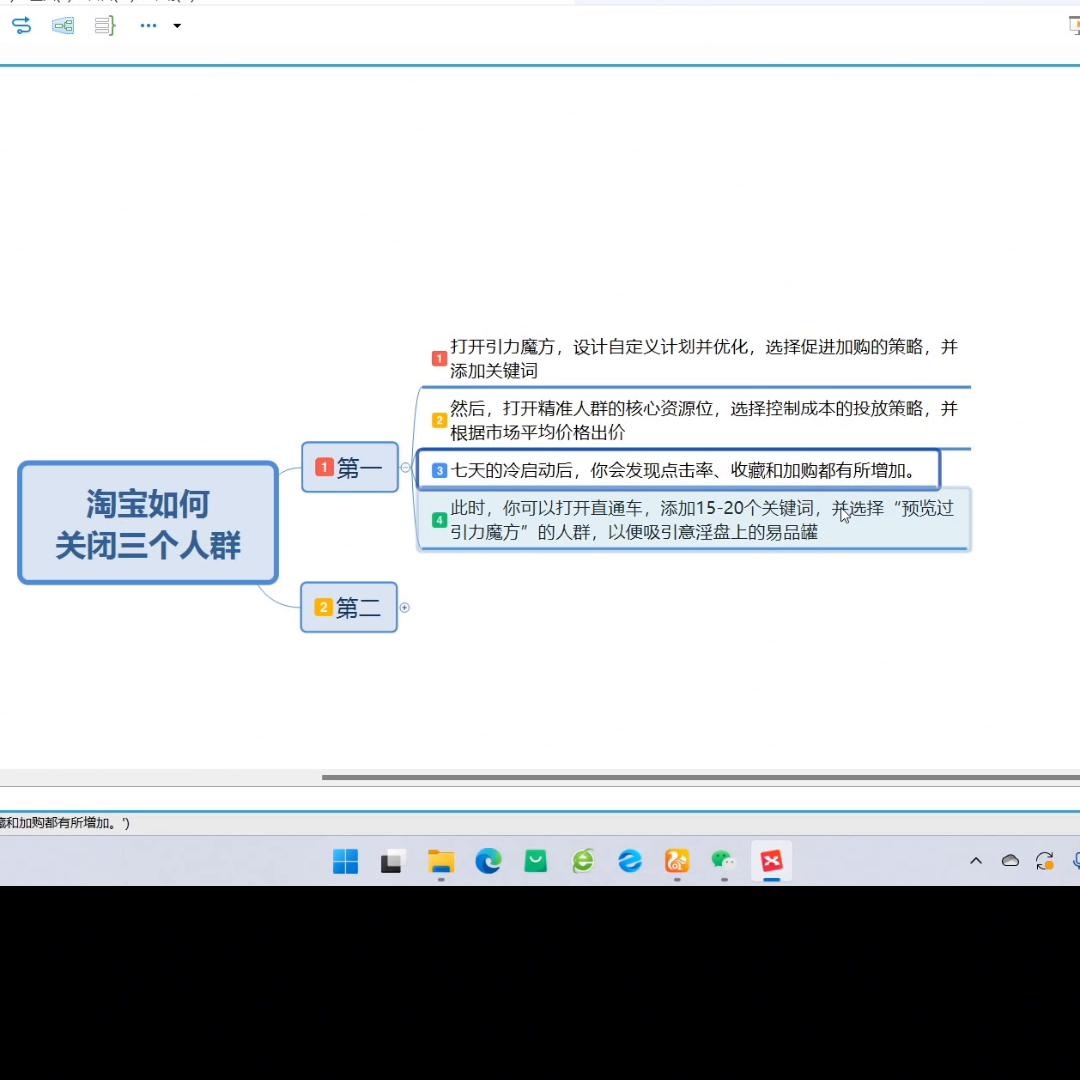This screenshot has width=1080, height=1080.
Task: Open the green shopping bag store app
Action: click(535, 861)
